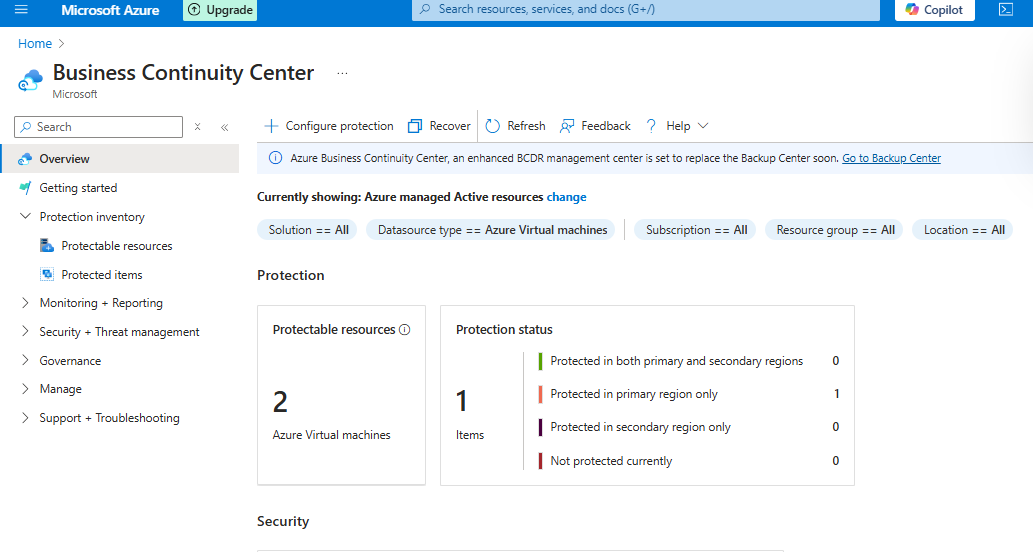Open Getting started menu item
Screen dimensions: 1033x552
(78, 188)
